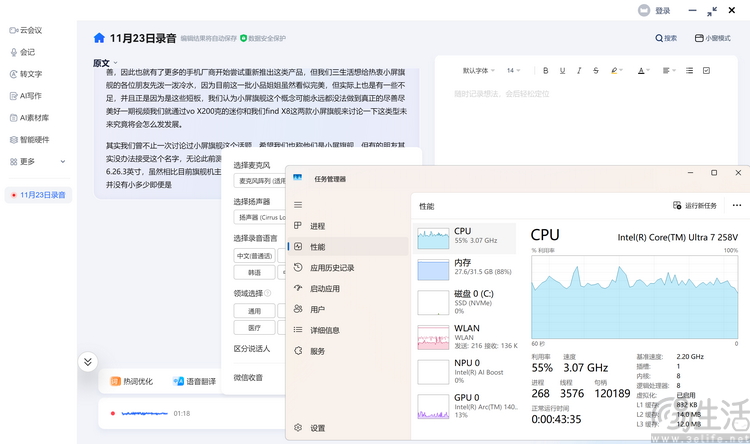Screen dimensions: 750x444
Task: Open 用户 in Task Manager
Action: (348, 310)
